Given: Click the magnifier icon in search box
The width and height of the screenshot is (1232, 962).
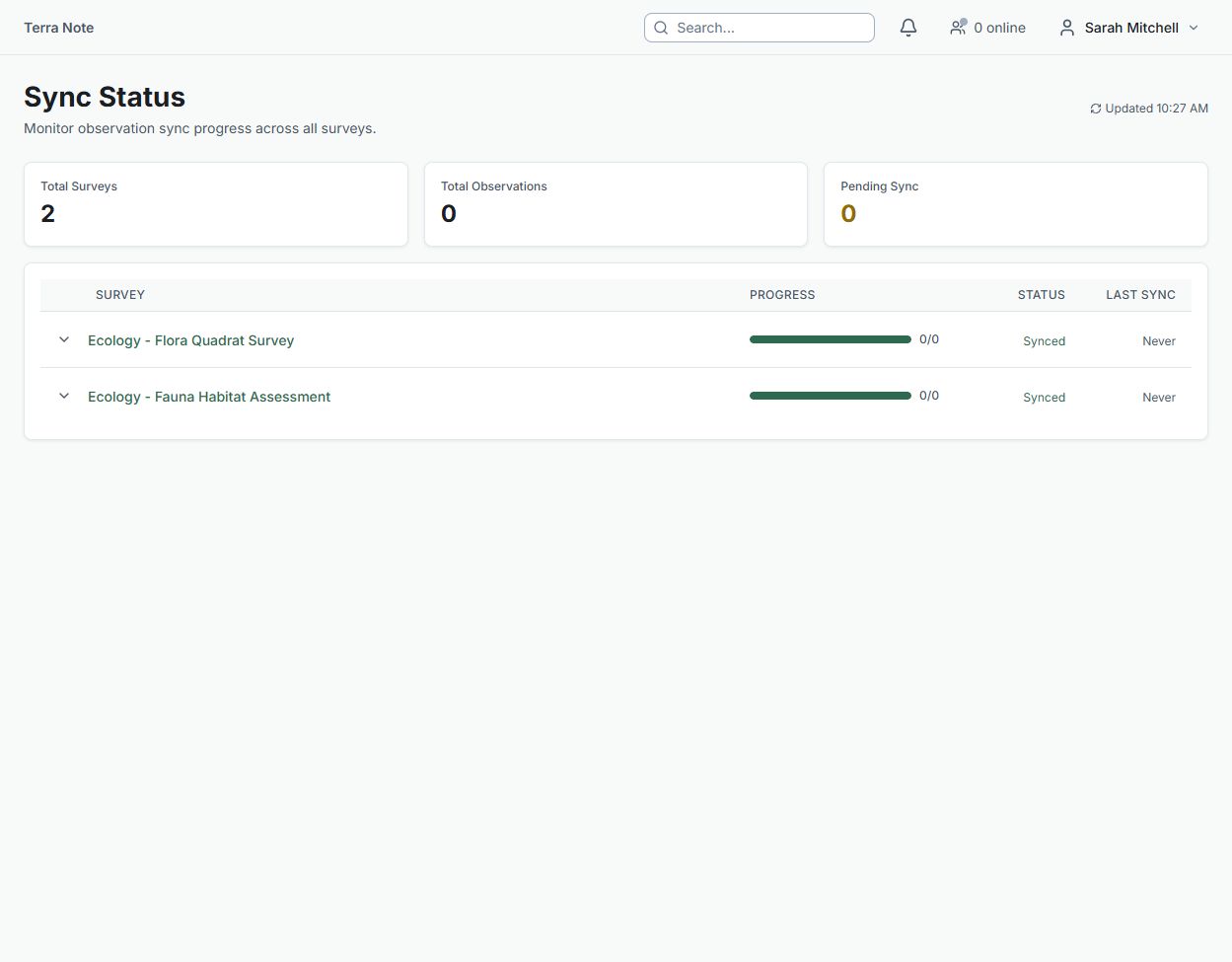Looking at the screenshot, I should tap(661, 28).
